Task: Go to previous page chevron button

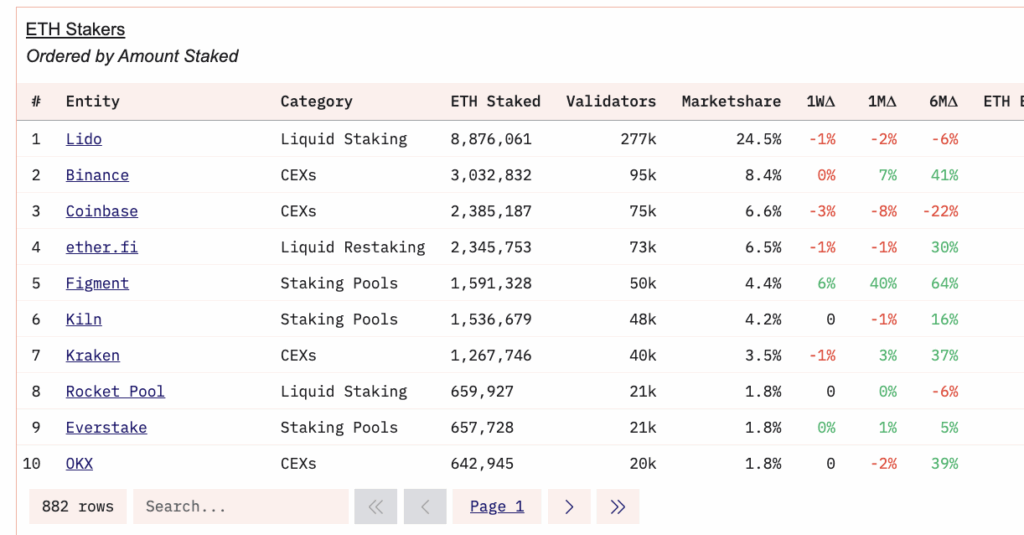Action: click(x=425, y=506)
